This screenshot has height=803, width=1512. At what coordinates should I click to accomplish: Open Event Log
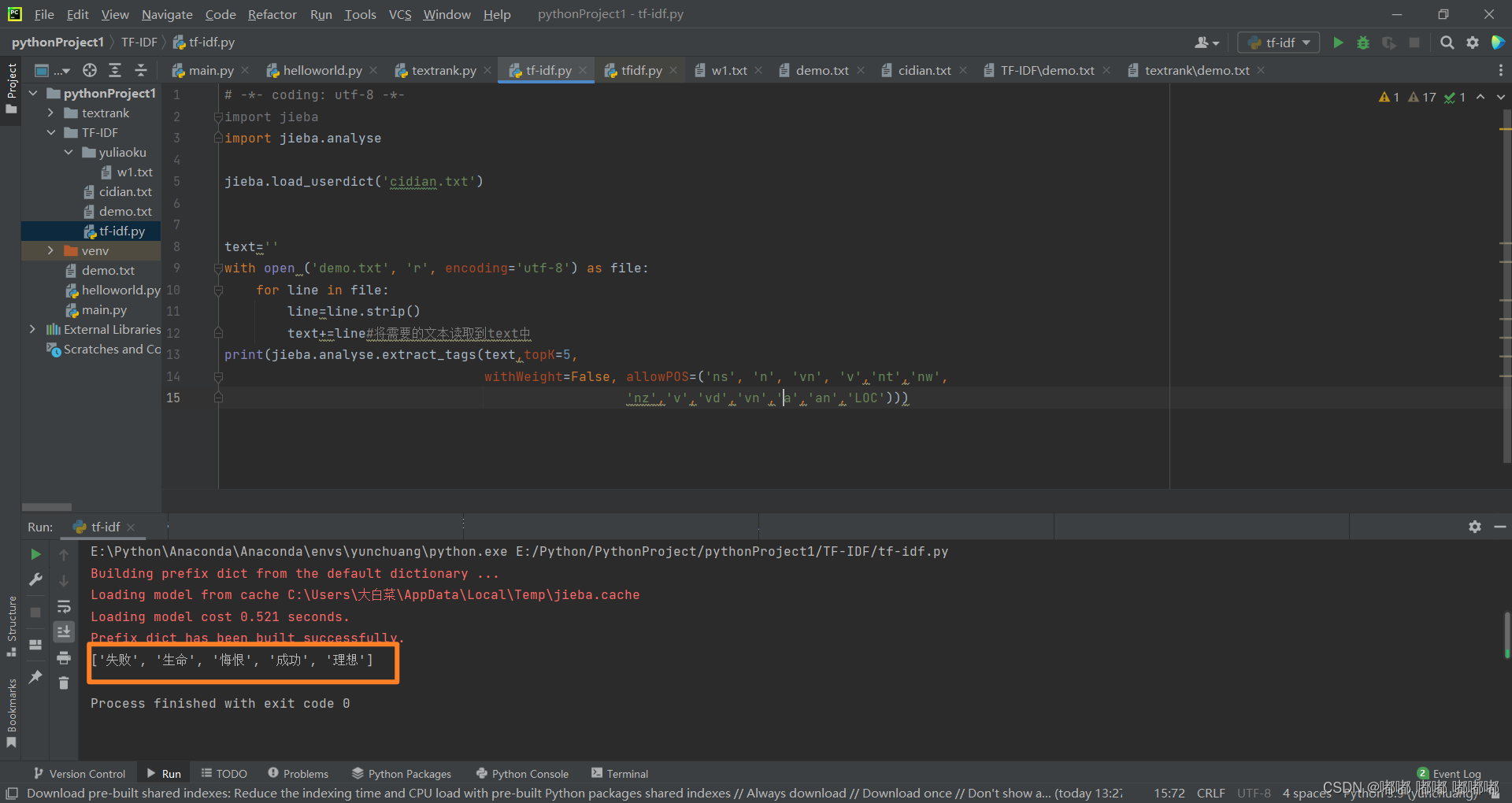coord(1449,774)
